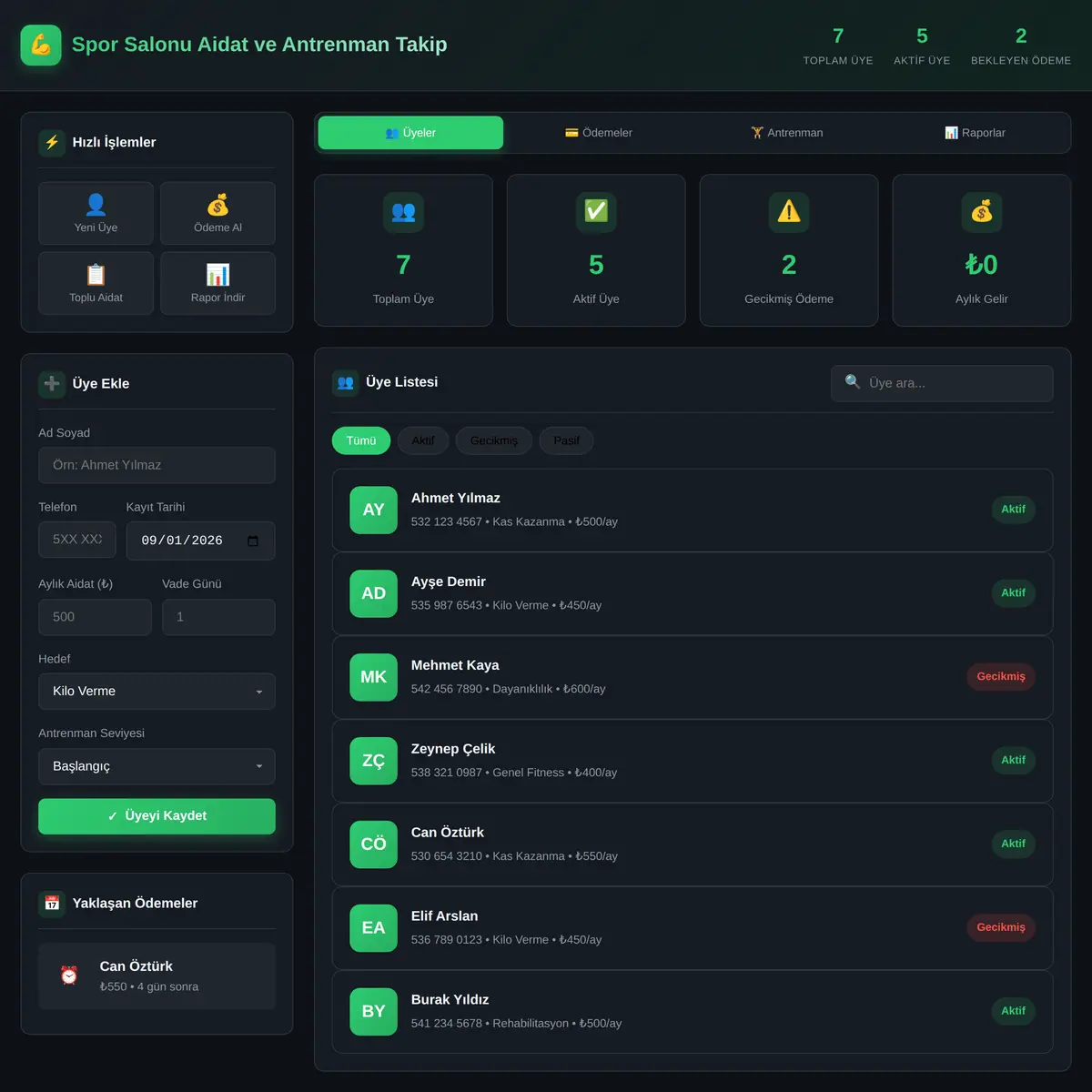Click the Gecikmiş badge for Elif Arslan

click(x=1001, y=928)
